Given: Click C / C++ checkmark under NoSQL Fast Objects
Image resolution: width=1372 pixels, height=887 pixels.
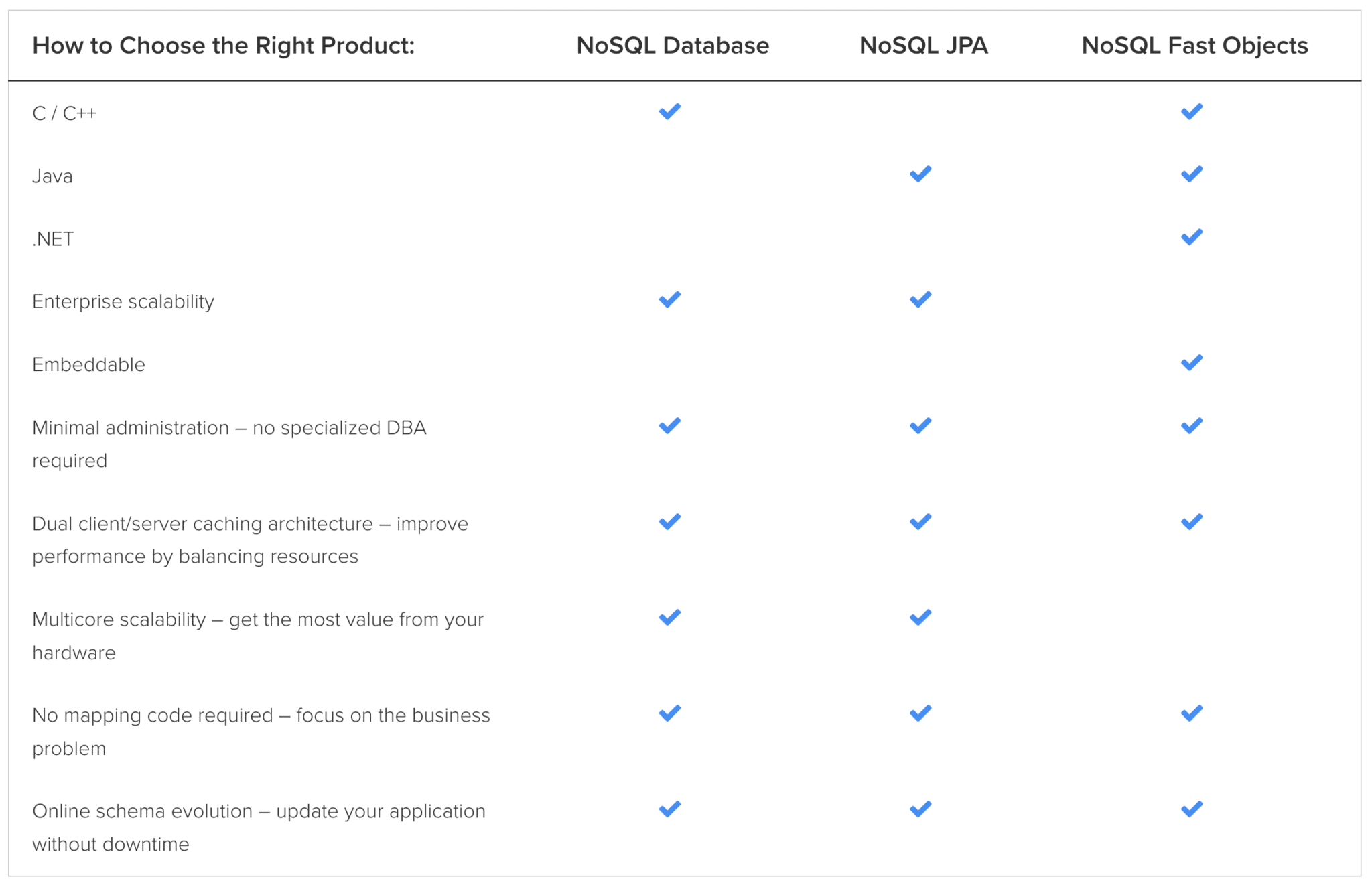Looking at the screenshot, I should pyautogui.click(x=1192, y=111).
